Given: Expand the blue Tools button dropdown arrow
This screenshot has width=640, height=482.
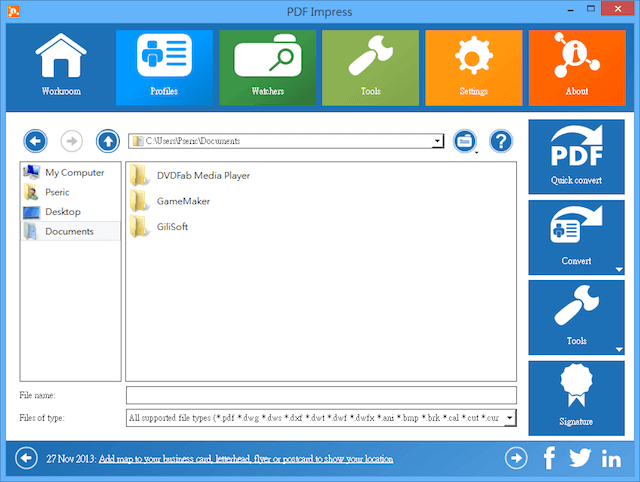Looking at the screenshot, I should (x=619, y=349).
